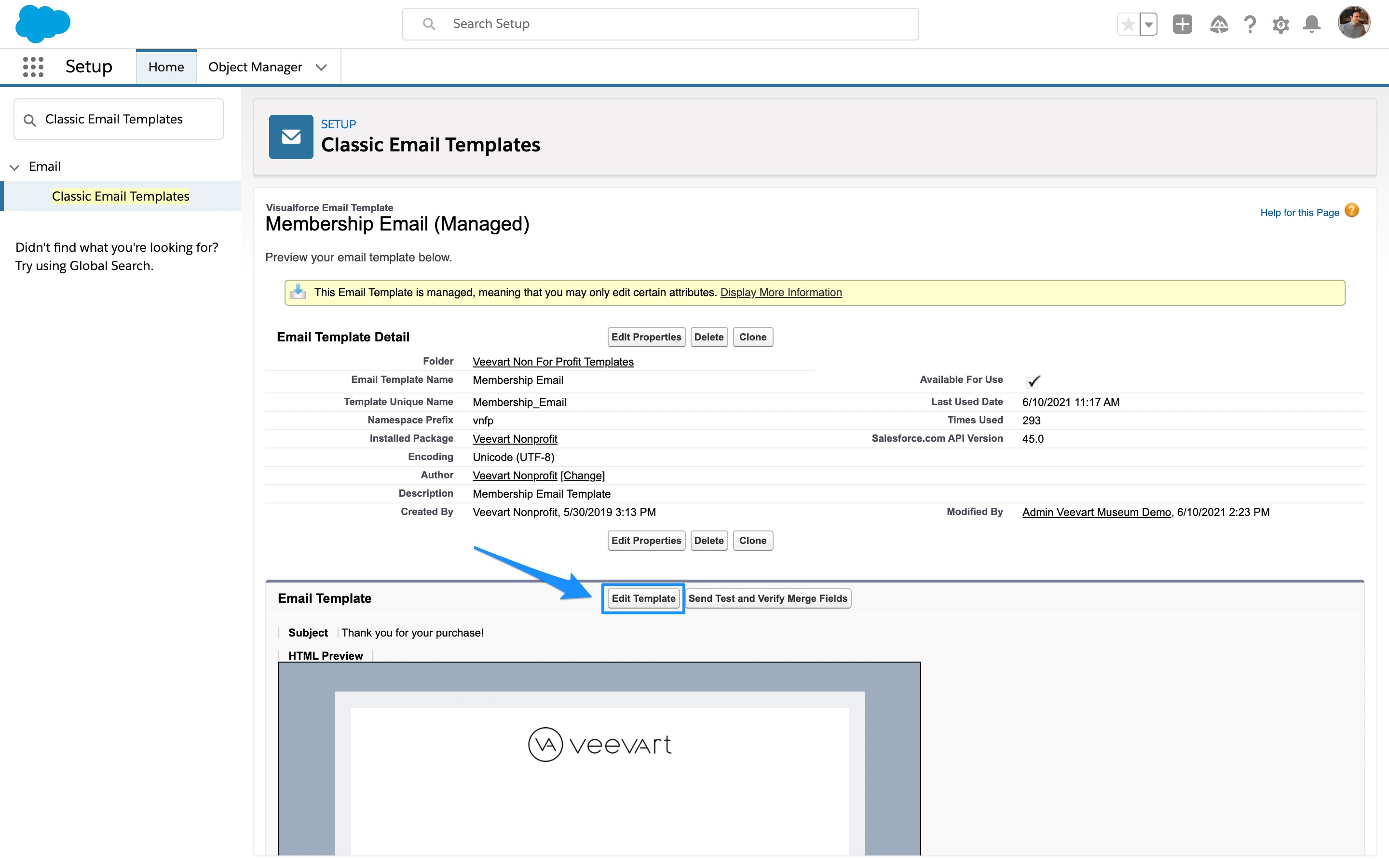Click the Salesforce cloud logo
1389x868 pixels.
coord(42,24)
